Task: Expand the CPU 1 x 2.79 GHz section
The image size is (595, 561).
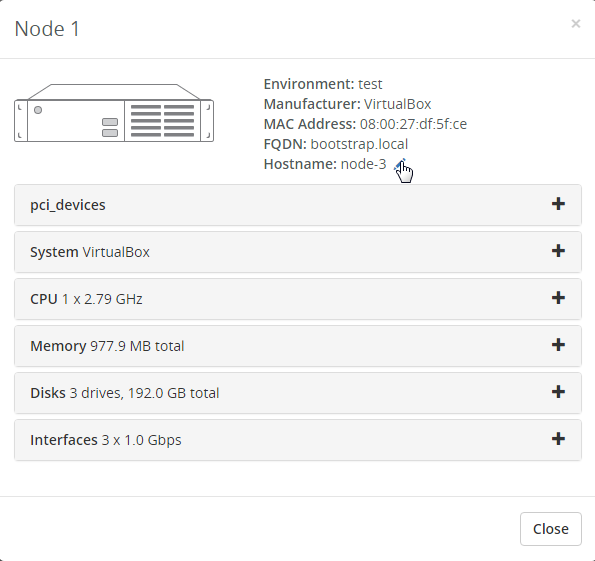Action: [298, 299]
